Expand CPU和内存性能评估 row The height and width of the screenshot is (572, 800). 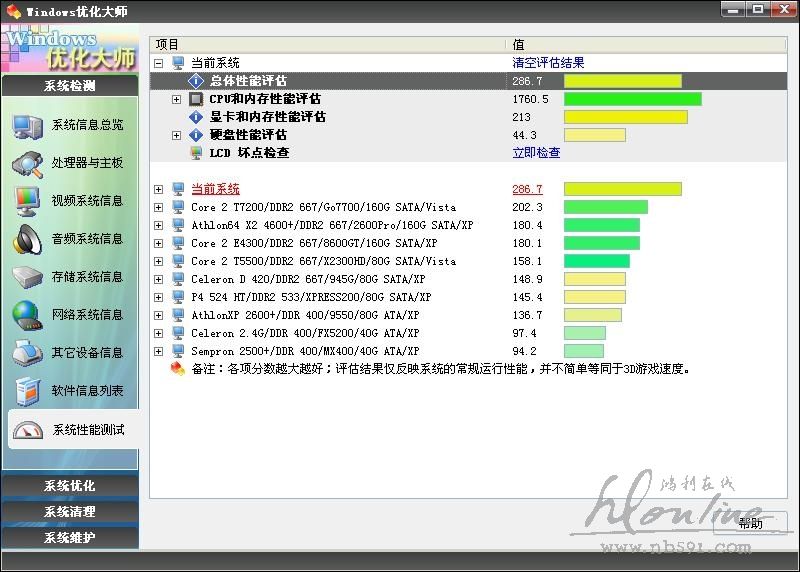click(177, 99)
